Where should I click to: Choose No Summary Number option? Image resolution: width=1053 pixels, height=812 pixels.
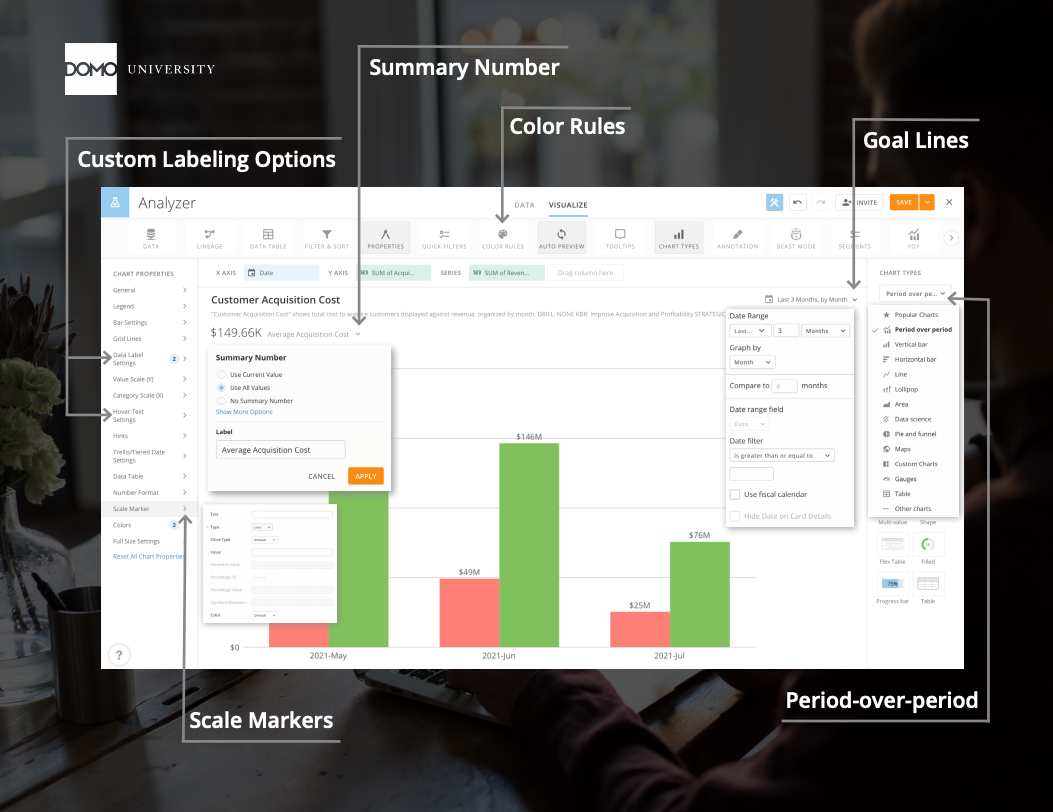(221, 400)
